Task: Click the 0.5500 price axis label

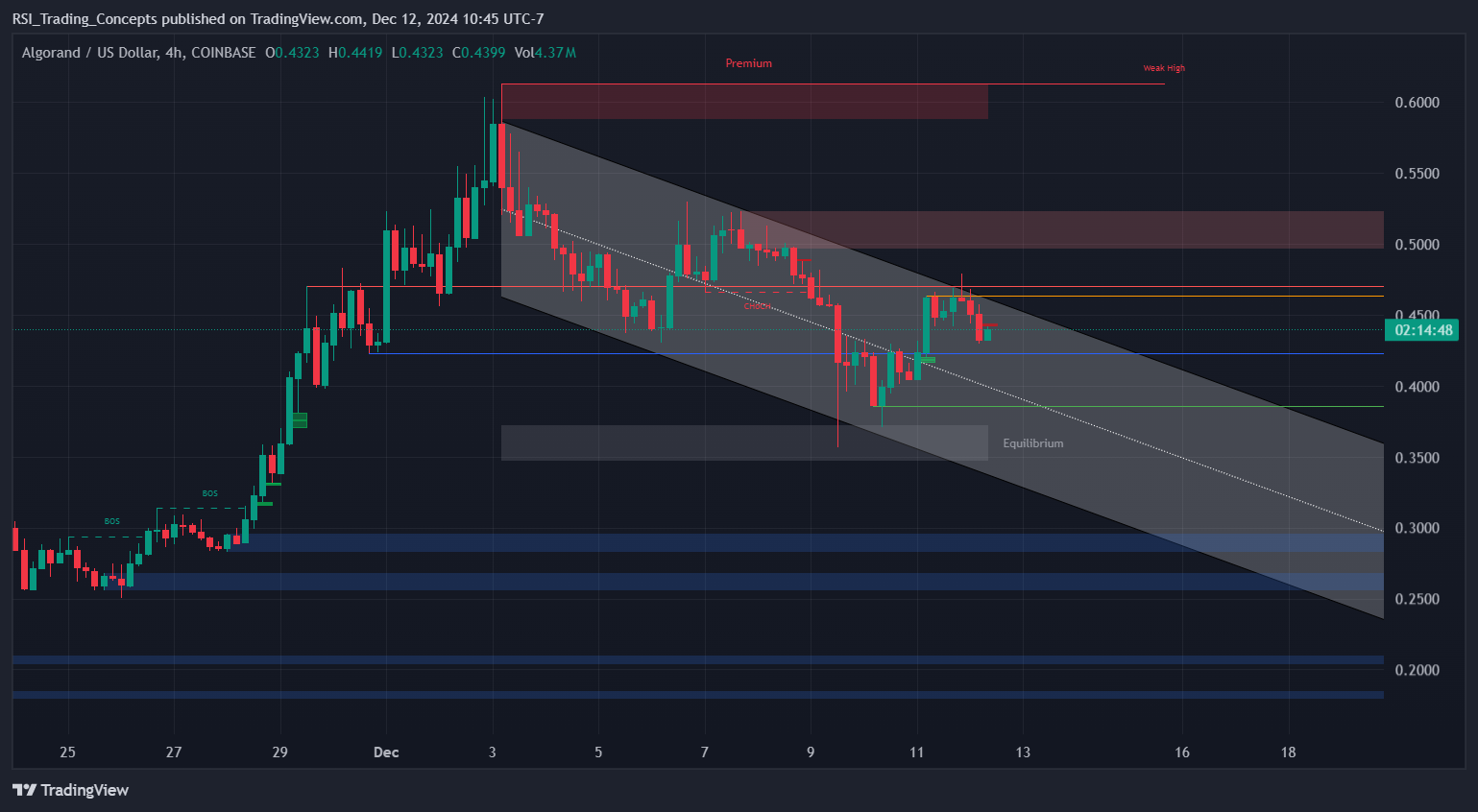Action: tap(1417, 174)
